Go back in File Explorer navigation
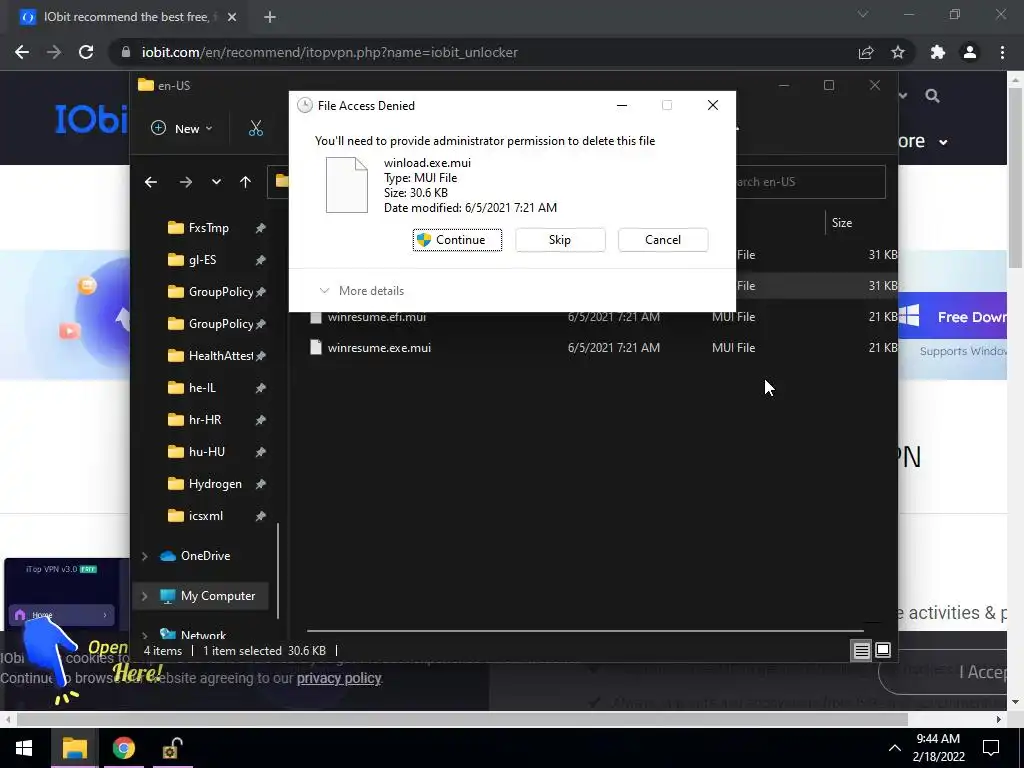Viewport: 1024px width, 768px height. tap(151, 182)
